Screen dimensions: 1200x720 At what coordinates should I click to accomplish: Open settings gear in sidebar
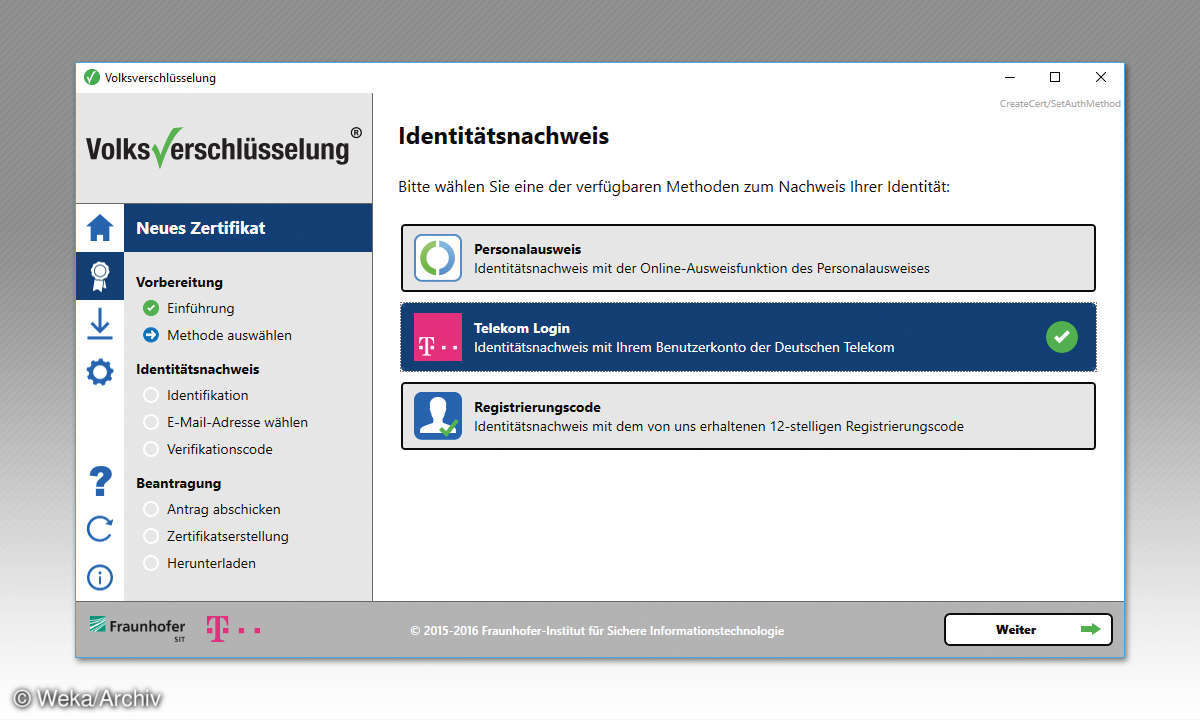pyautogui.click(x=100, y=373)
